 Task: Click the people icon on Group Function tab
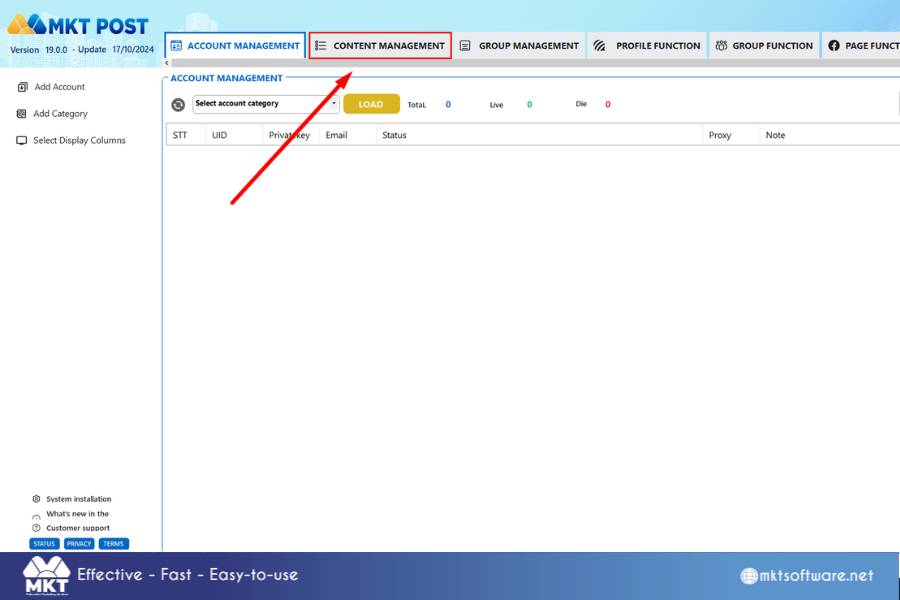click(721, 45)
